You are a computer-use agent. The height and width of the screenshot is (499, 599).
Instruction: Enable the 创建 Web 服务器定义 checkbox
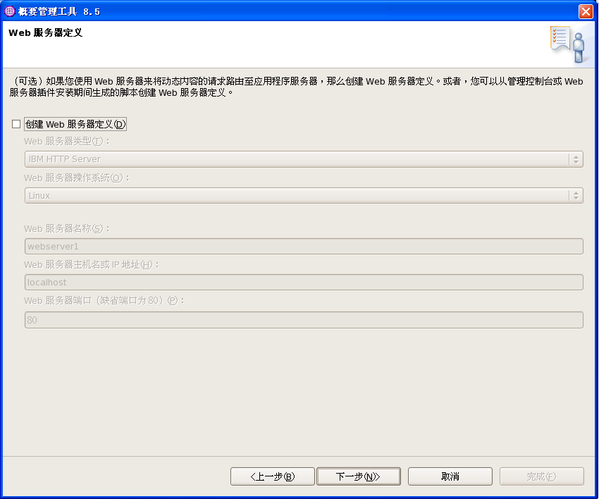point(16,124)
